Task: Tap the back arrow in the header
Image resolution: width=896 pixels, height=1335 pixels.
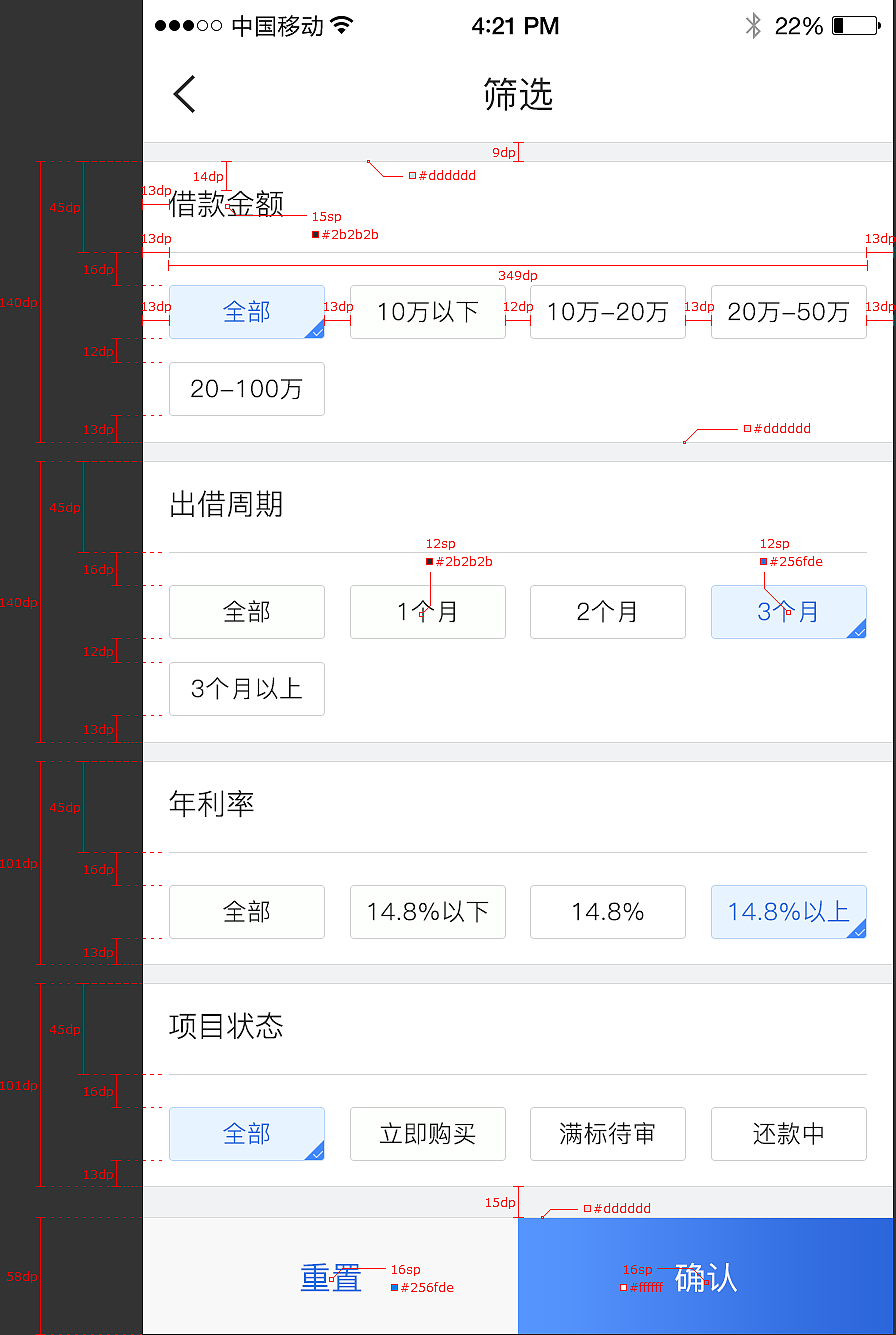Action: click(184, 93)
